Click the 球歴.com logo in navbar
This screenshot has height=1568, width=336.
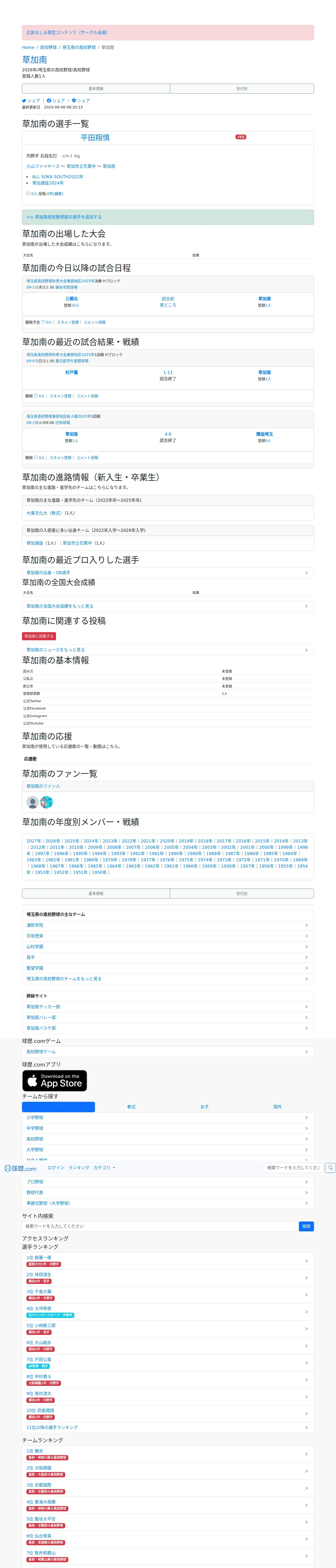pyautogui.click(x=20, y=1168)
